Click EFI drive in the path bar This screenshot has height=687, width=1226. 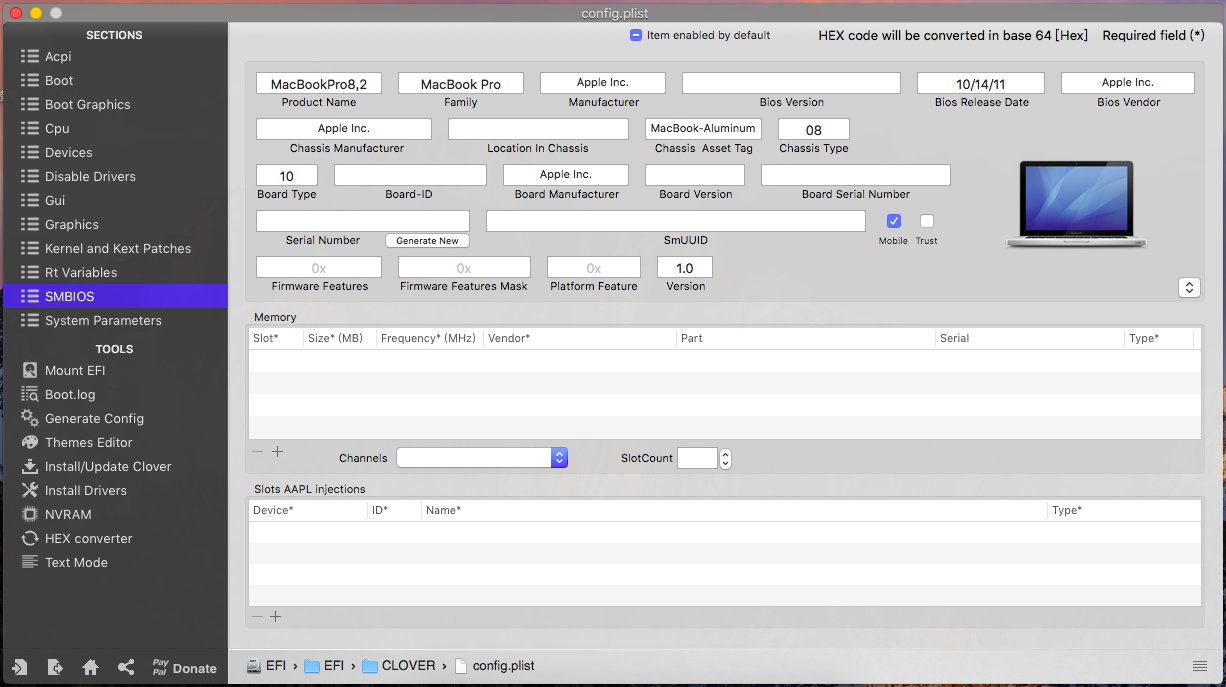[267, 665]
